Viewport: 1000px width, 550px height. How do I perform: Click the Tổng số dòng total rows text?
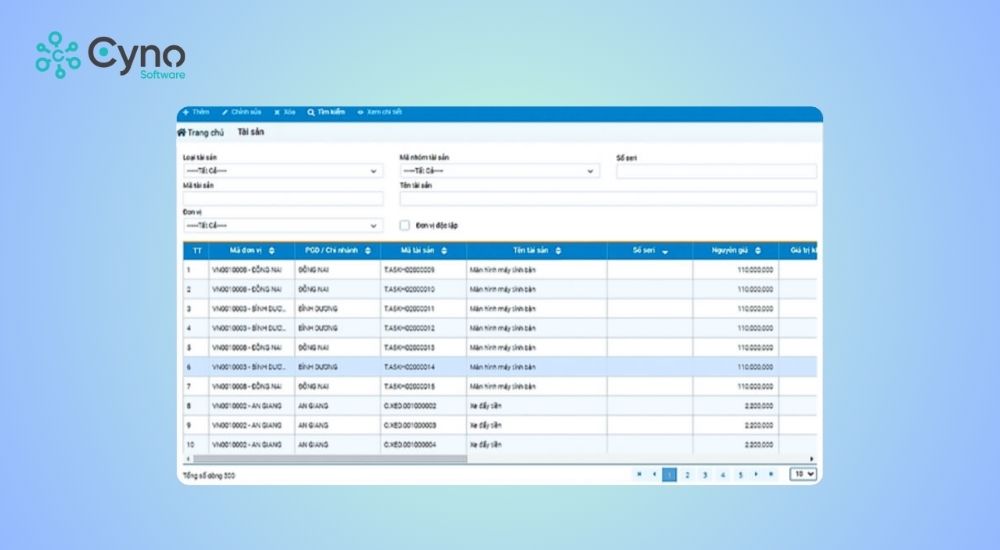click(209, 476)
